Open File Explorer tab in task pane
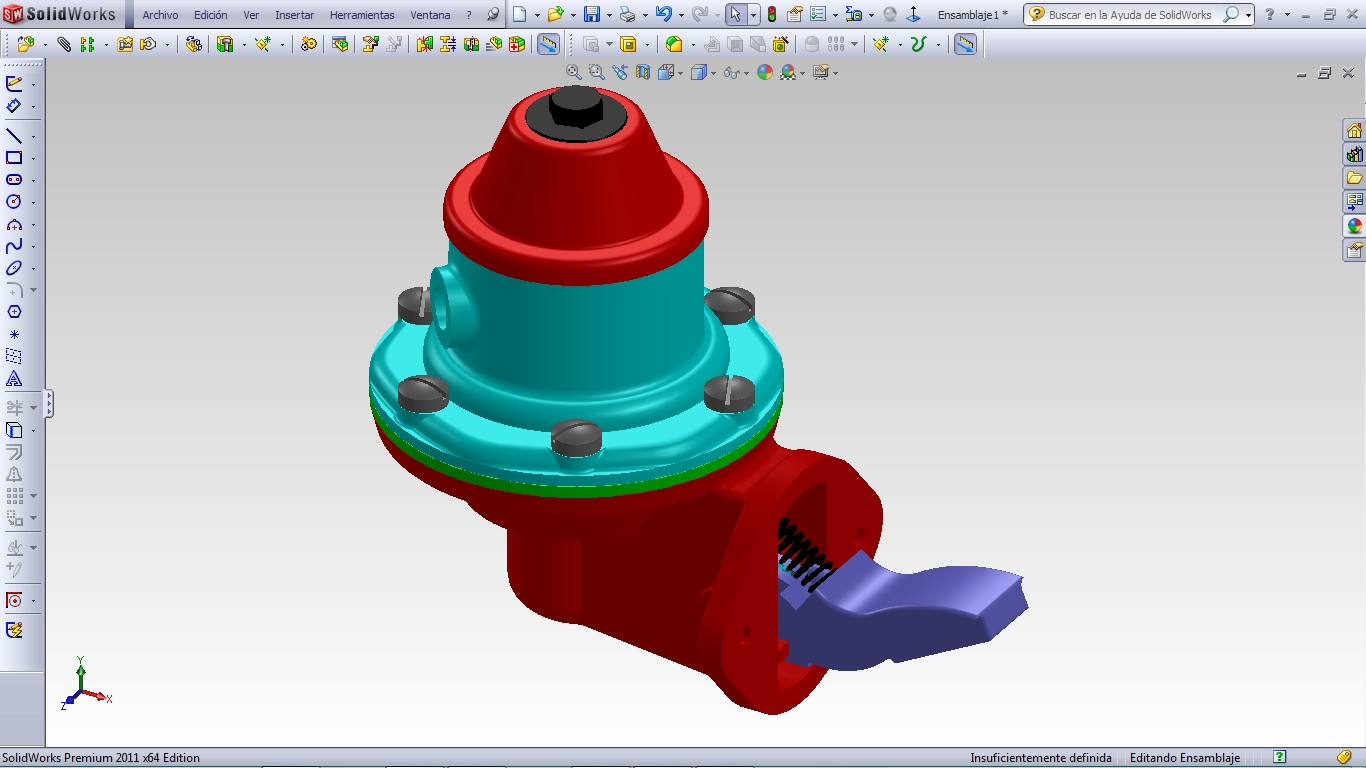 click(1354, 178)
